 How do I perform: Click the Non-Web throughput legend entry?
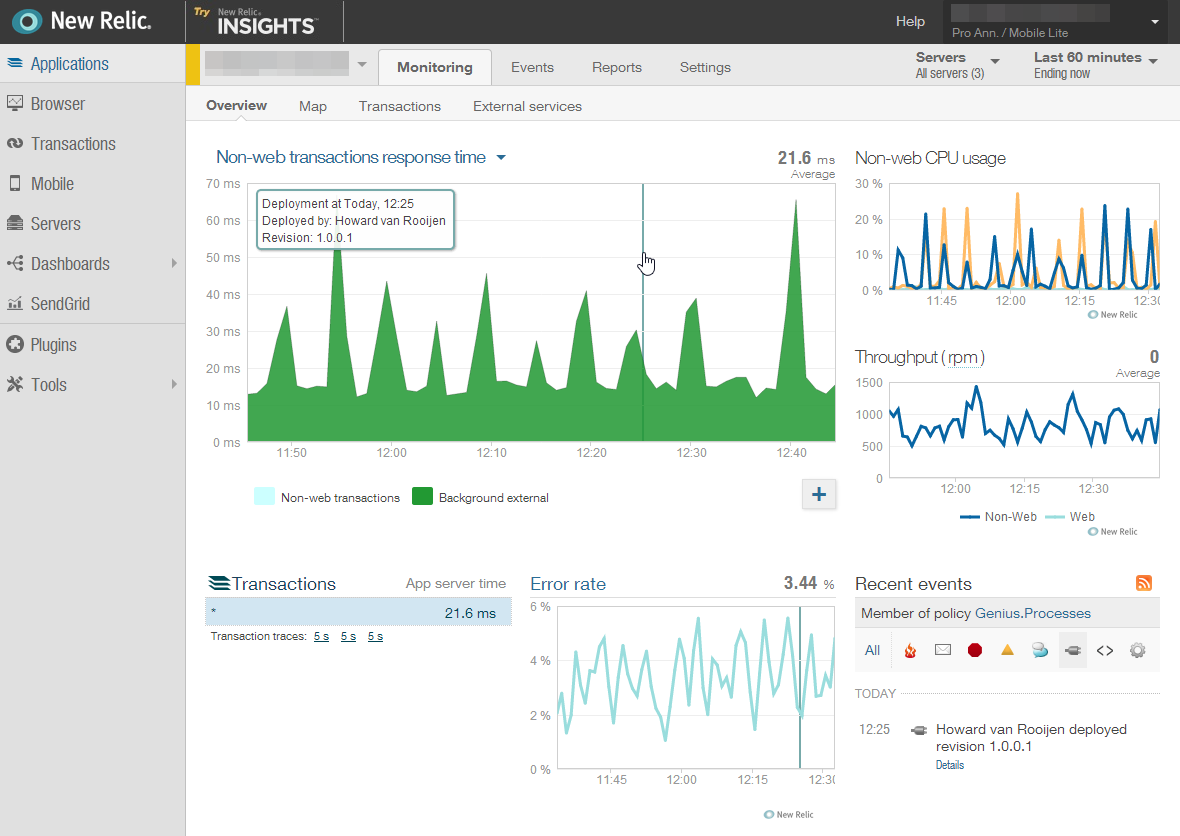click(x=999, y=517)
